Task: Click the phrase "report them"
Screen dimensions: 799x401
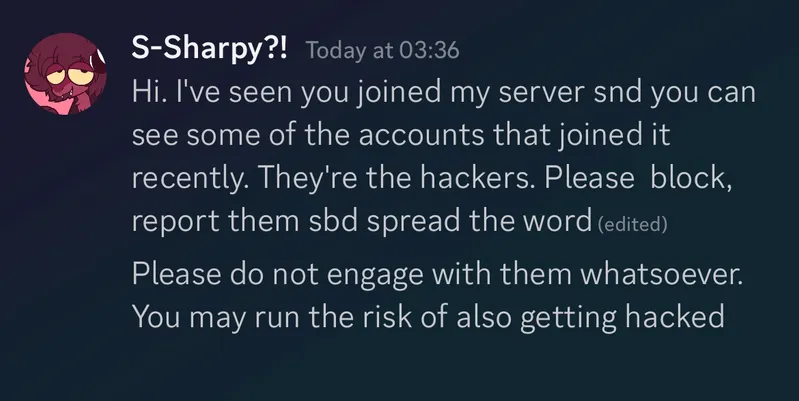Action: [198, 222]
